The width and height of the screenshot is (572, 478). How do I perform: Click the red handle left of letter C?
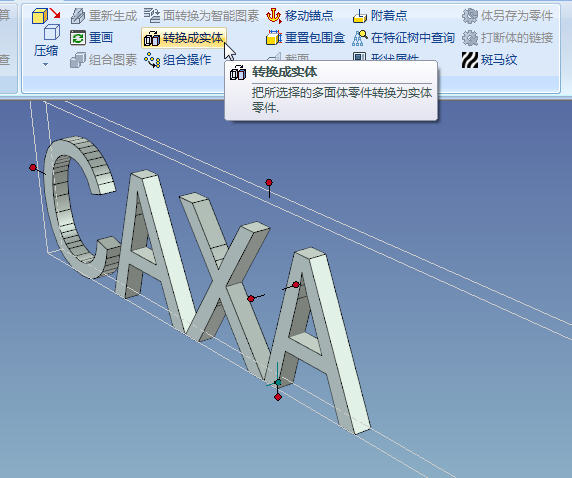[33, 167]
